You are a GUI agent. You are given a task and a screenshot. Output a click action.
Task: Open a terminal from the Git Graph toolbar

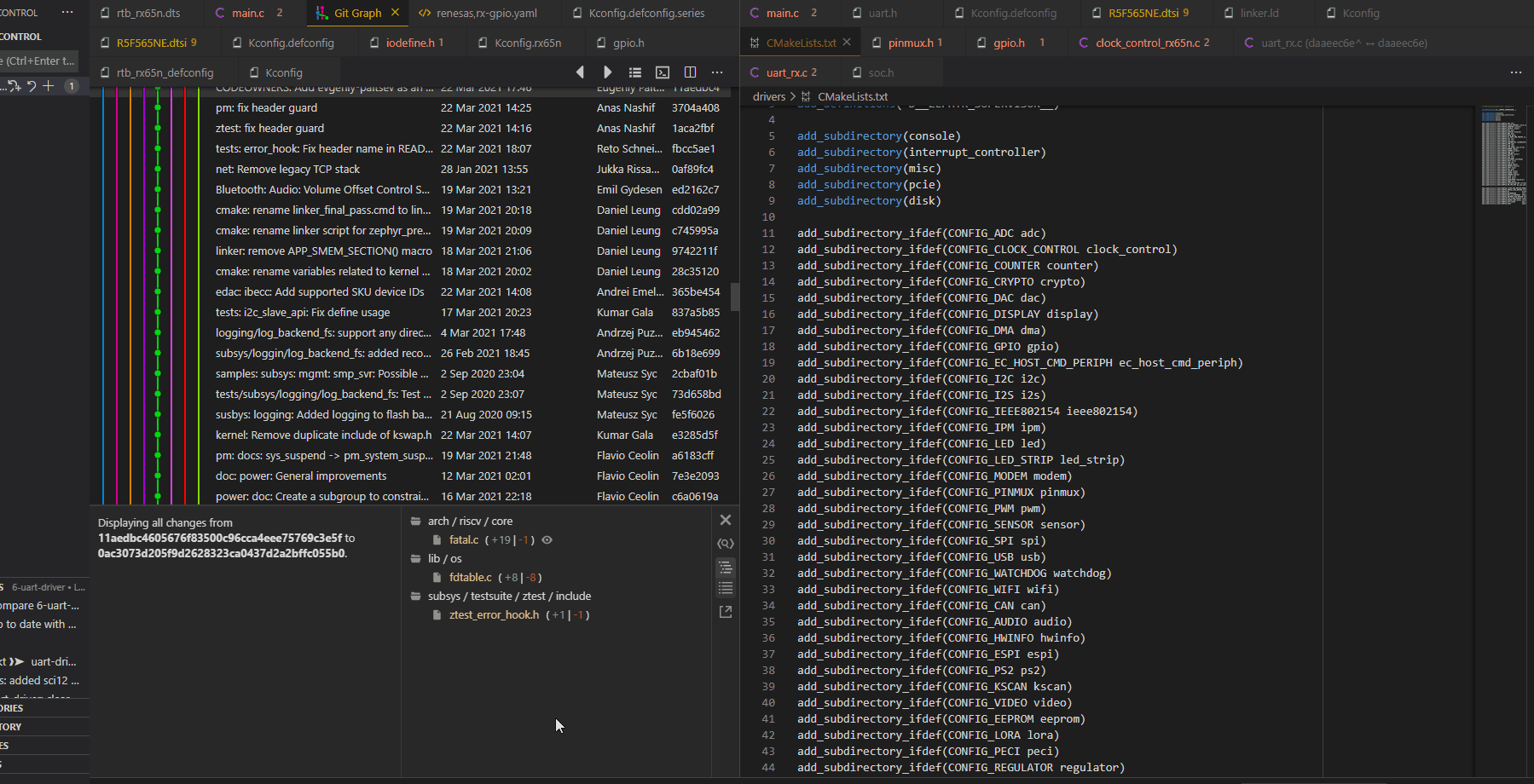tap(663, 72)
